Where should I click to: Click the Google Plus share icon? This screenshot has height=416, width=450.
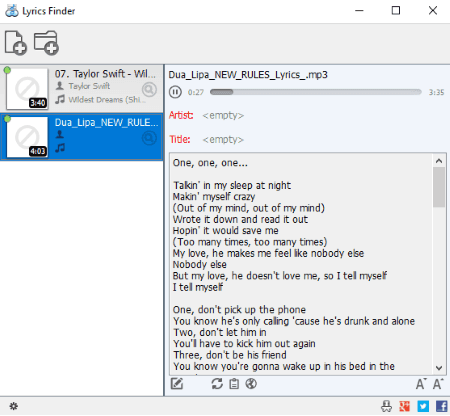click(405, 406)
